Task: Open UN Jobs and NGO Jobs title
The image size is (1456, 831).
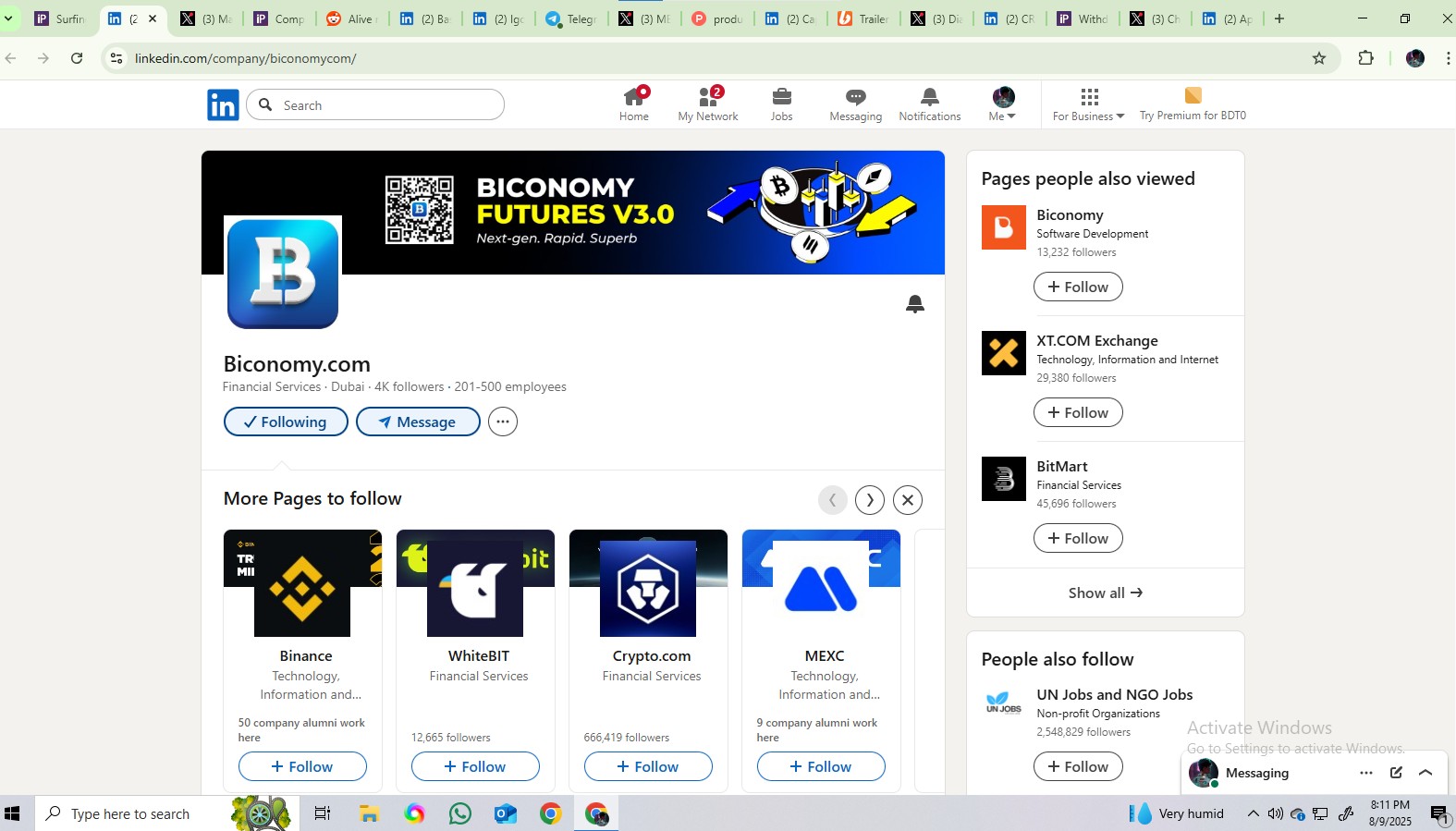Action: (1115, 694)
